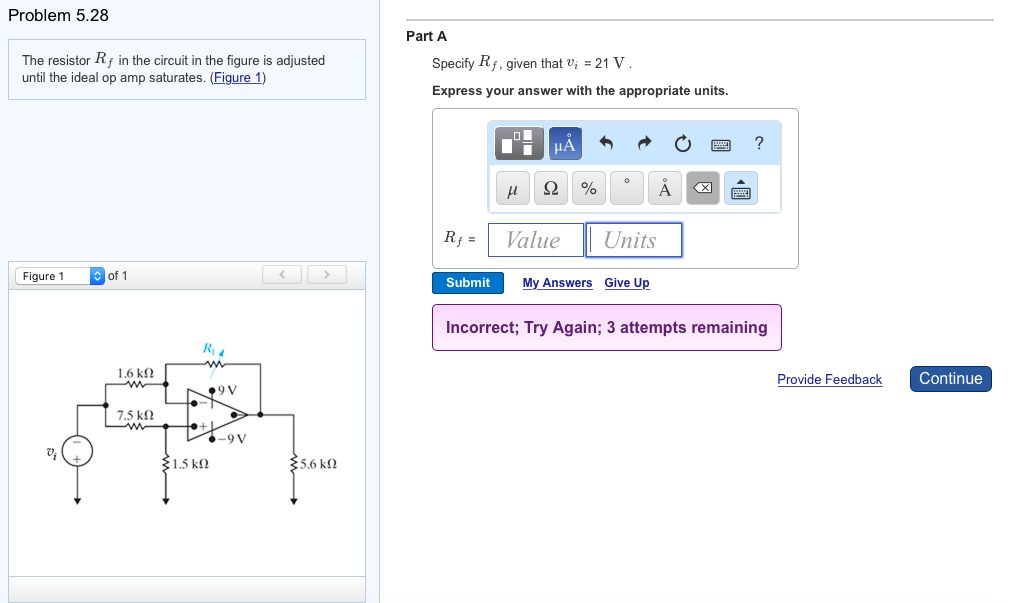The image size is (1013, 603).
Task: Reset the answer with circular arrow icon
Action: [x=682, y=143]
